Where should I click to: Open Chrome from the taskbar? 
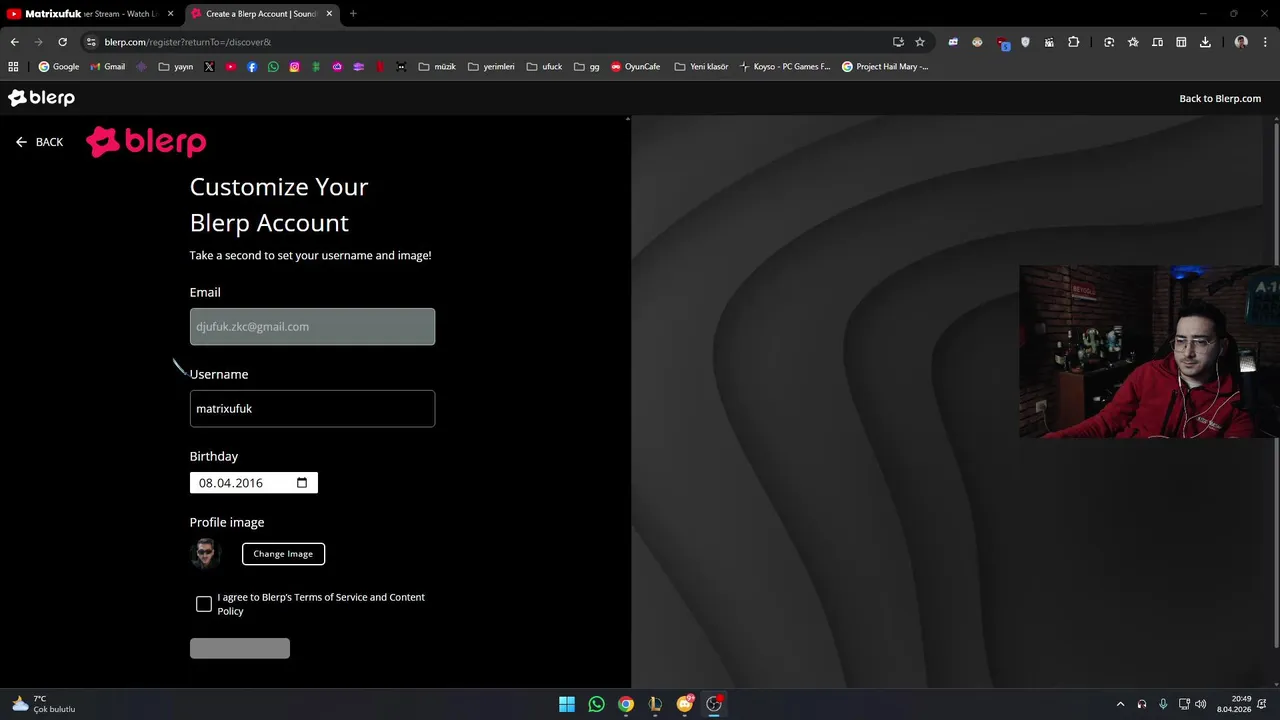(x=626, y=704)
